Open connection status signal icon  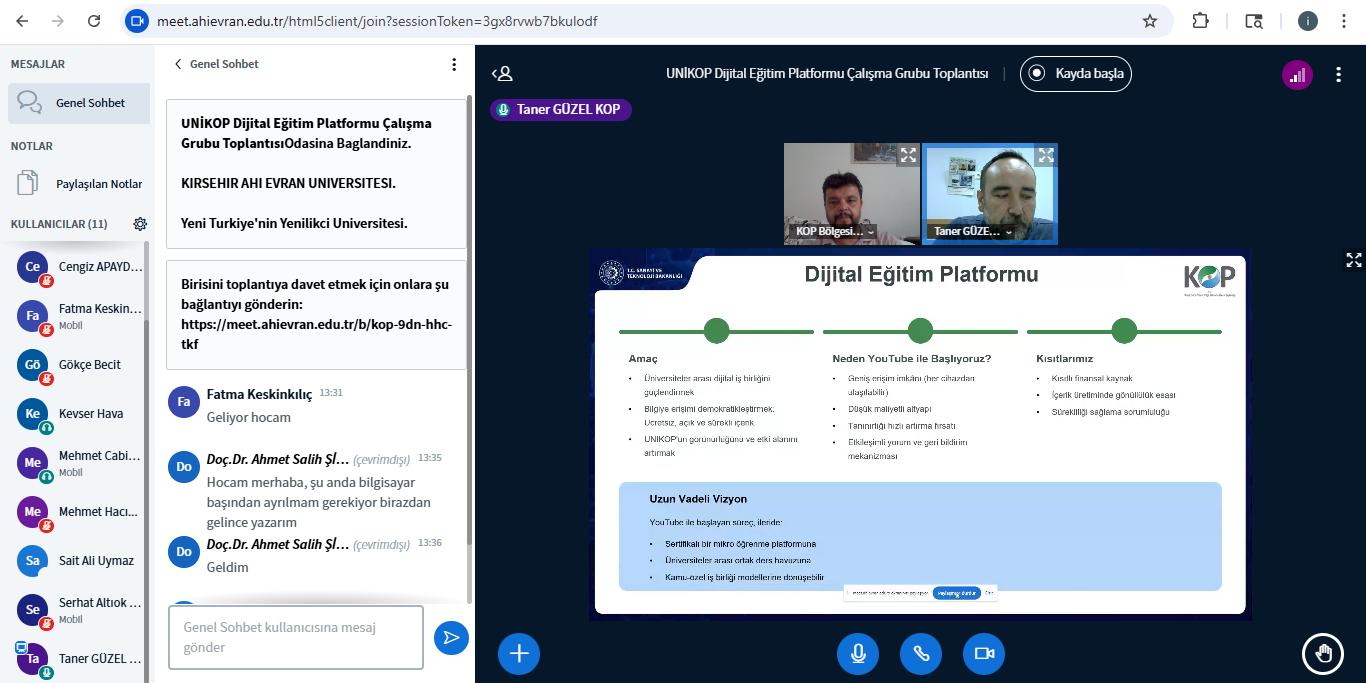1297,74
